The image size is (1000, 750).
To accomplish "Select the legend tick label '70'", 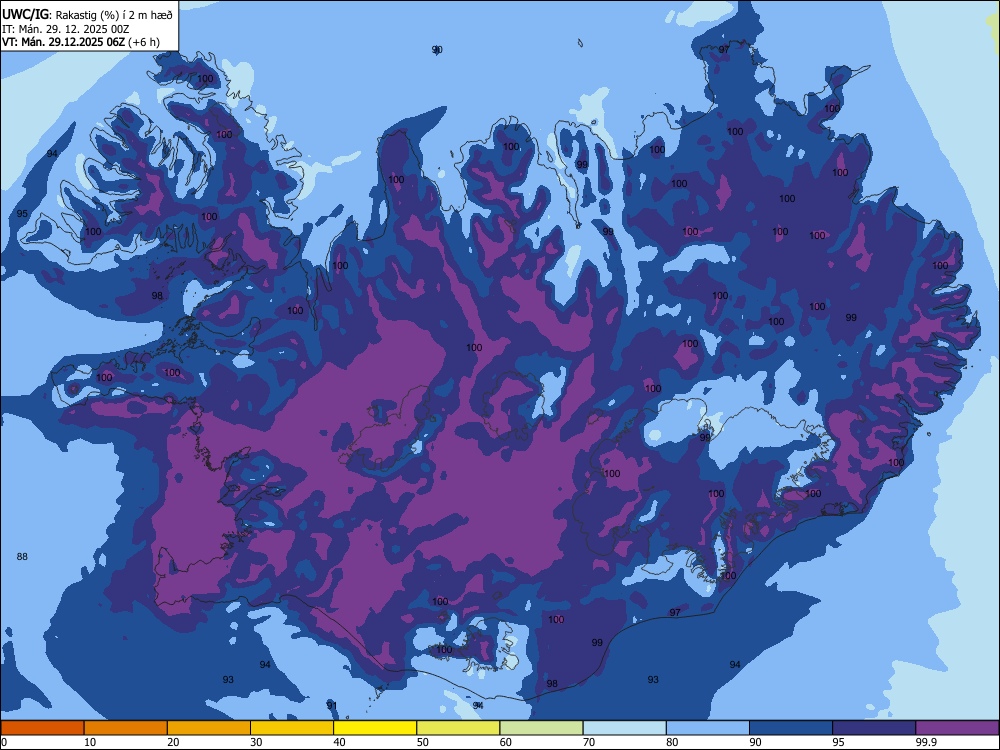I will pyautogui.click(x=589, y=742).
